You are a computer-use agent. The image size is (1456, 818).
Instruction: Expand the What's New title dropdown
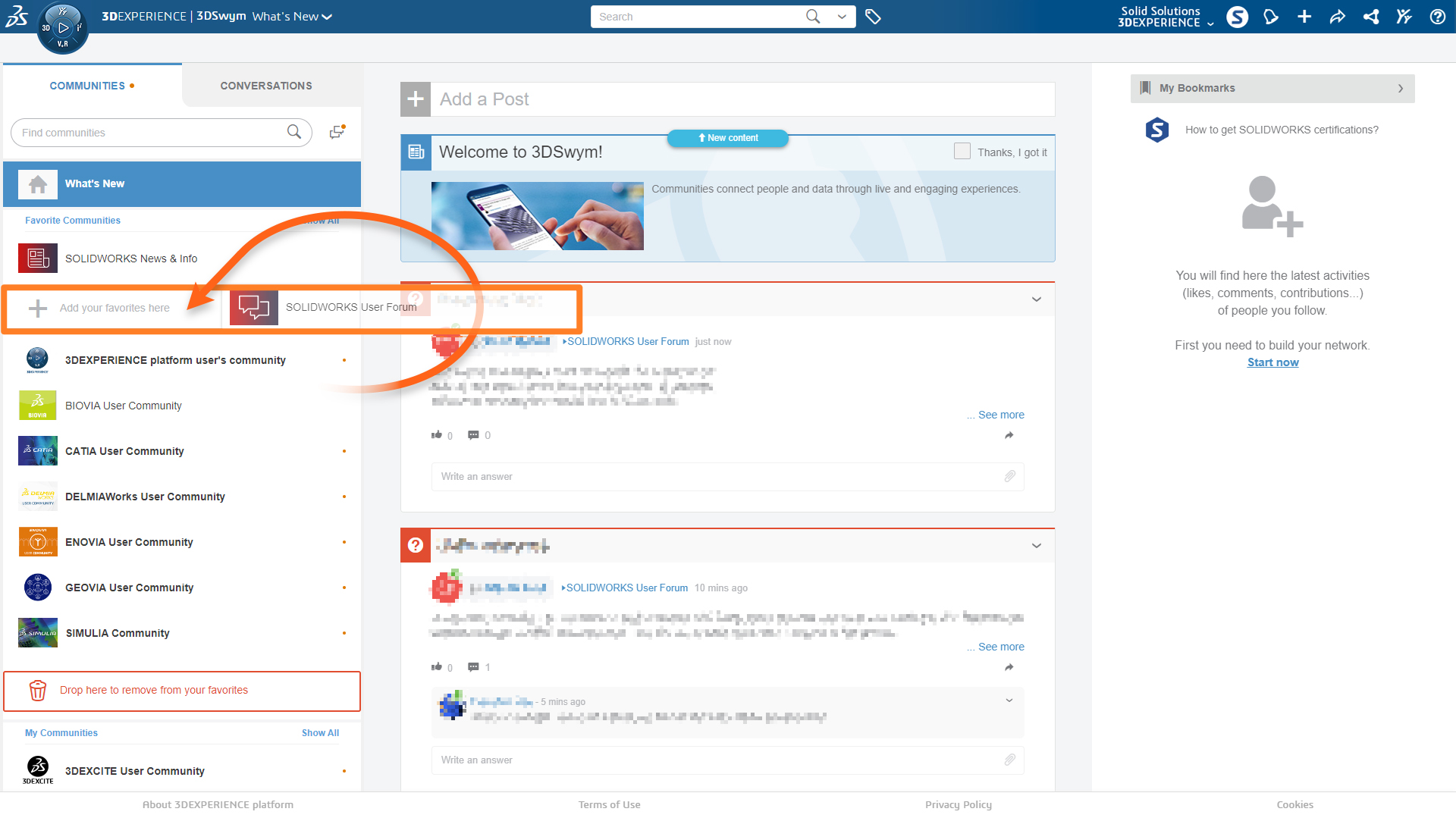327,17
